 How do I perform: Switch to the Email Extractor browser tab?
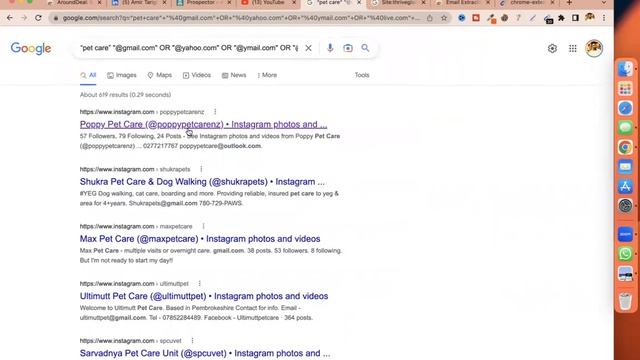point(461,3)
